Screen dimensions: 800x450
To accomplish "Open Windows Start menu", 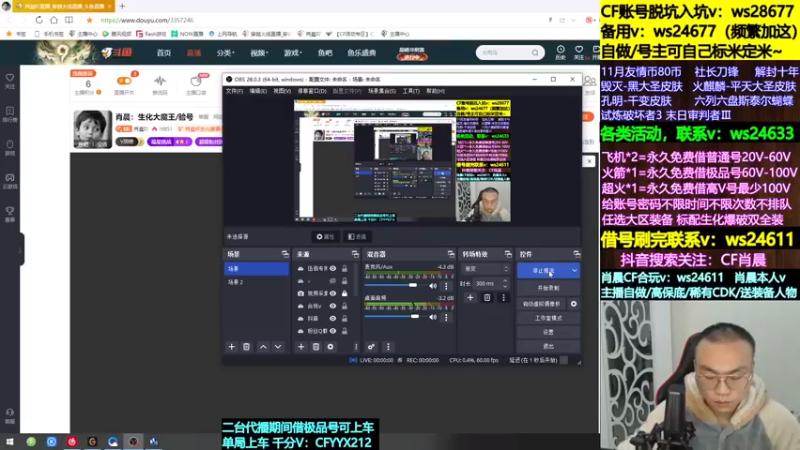I will (x=10, y=442).
